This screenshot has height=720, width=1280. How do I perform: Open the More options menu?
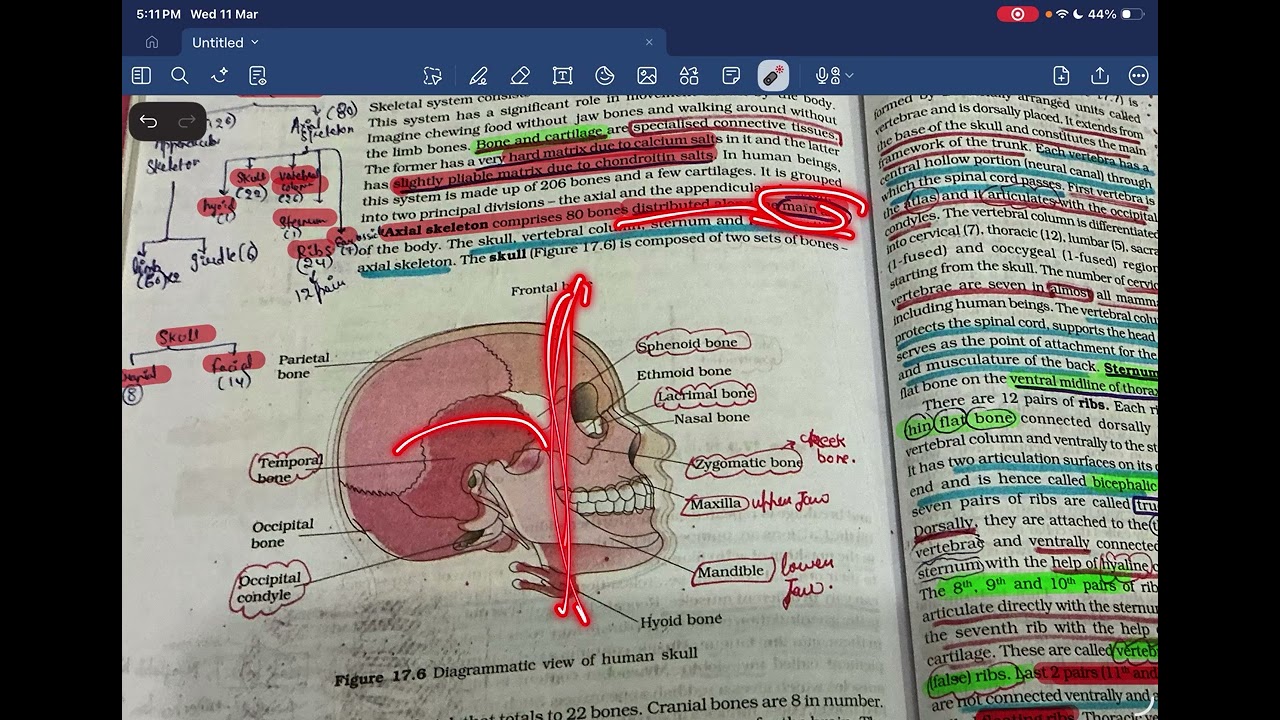point(1138,76)
